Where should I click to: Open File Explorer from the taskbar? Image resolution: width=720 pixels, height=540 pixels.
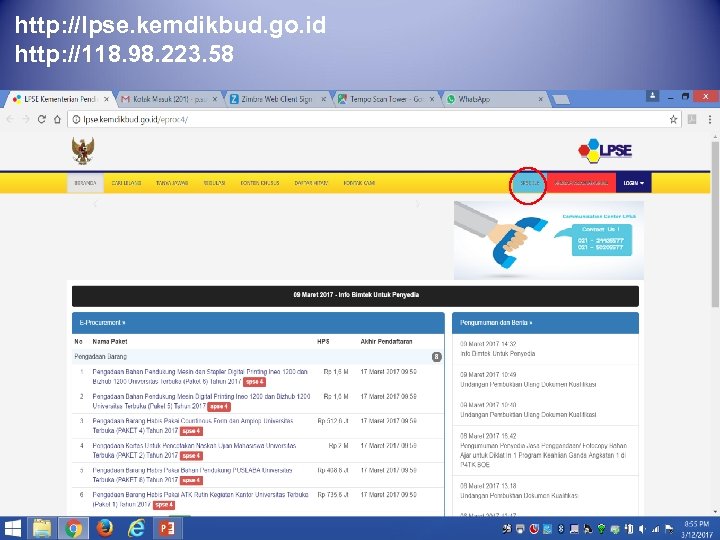42,529
